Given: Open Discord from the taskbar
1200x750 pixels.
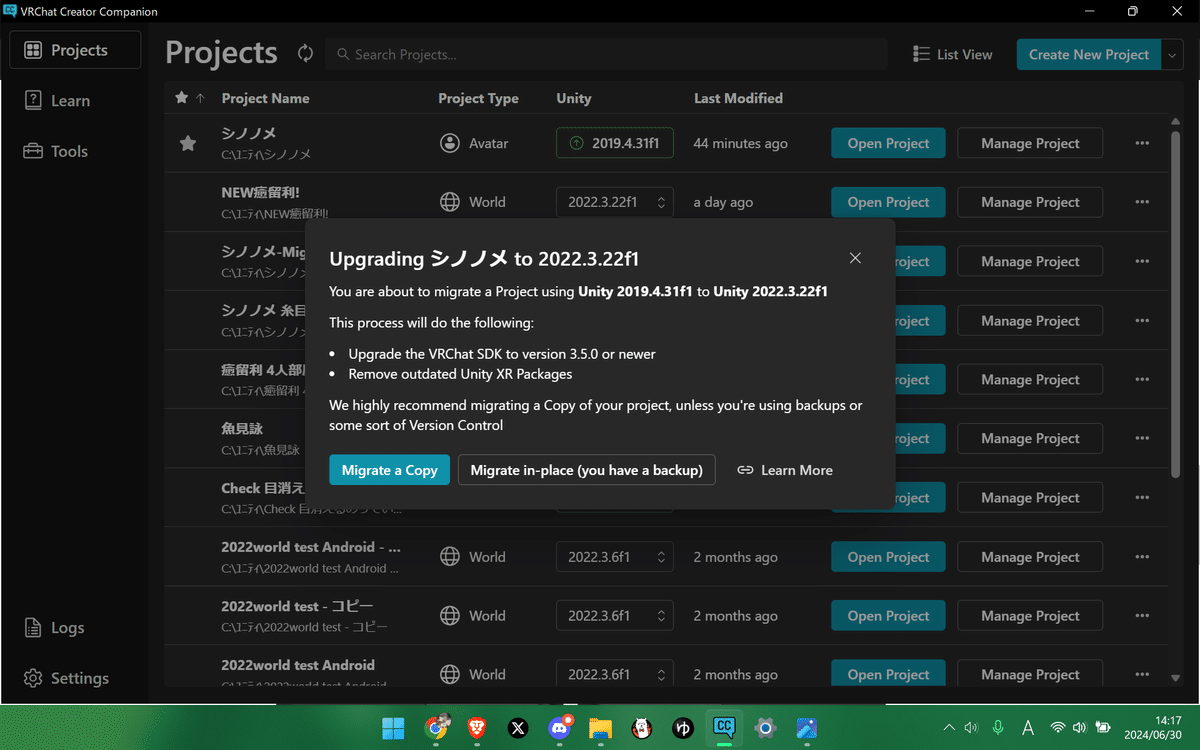Looking at the screenshot, I should (x=560, y=728).
